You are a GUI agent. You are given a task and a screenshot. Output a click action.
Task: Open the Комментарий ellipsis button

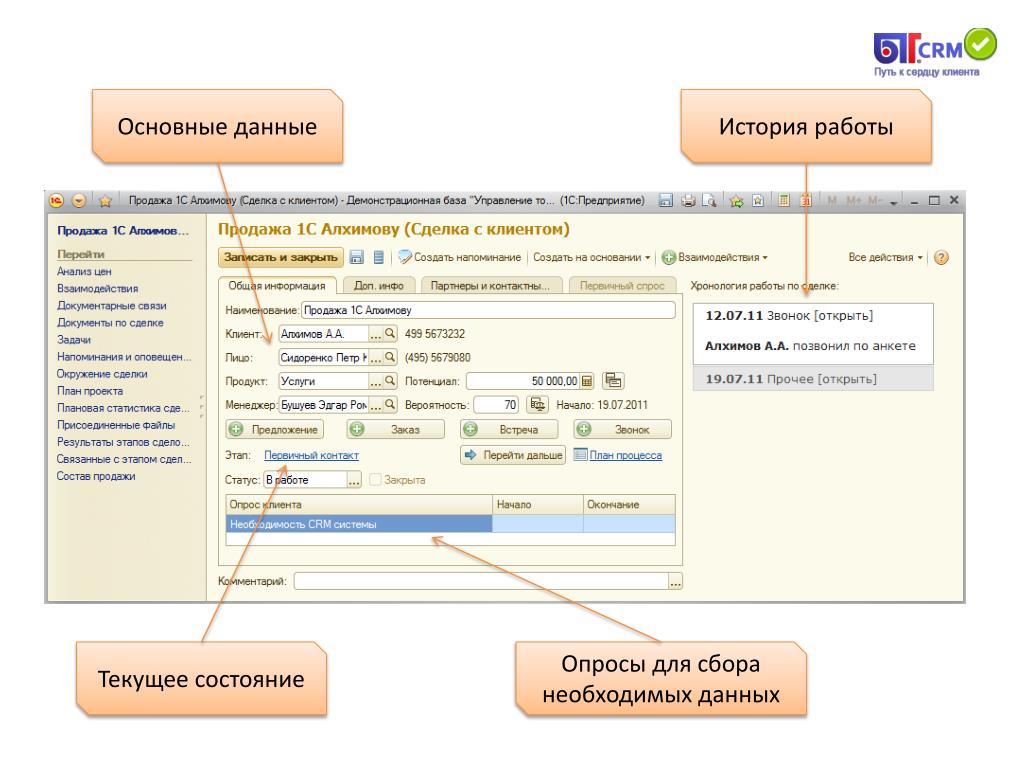(x=675, y=581)
